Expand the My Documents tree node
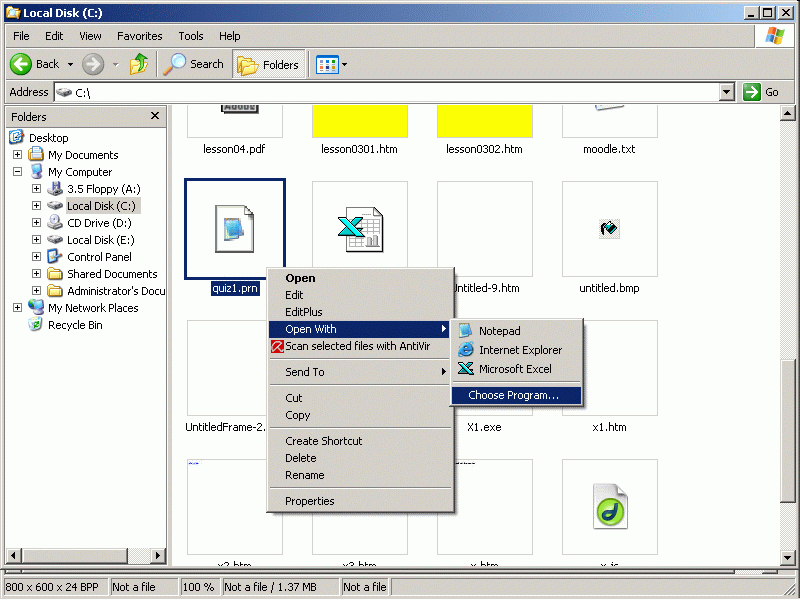Viewport: 800px width, 600px height. pyautogui.click(x=18, y=155)
